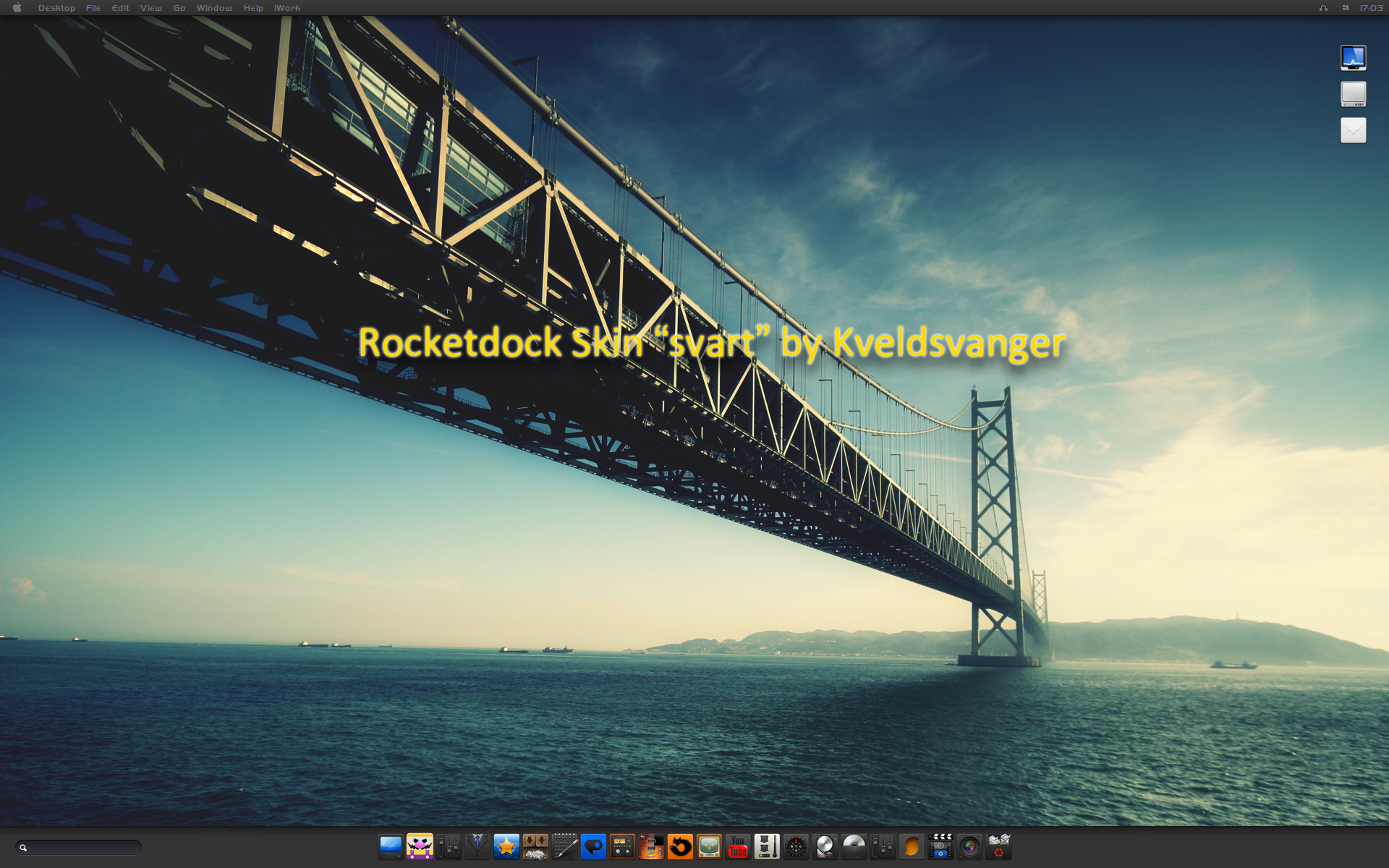Click the search input field at bottom

[x=79, y=849]
